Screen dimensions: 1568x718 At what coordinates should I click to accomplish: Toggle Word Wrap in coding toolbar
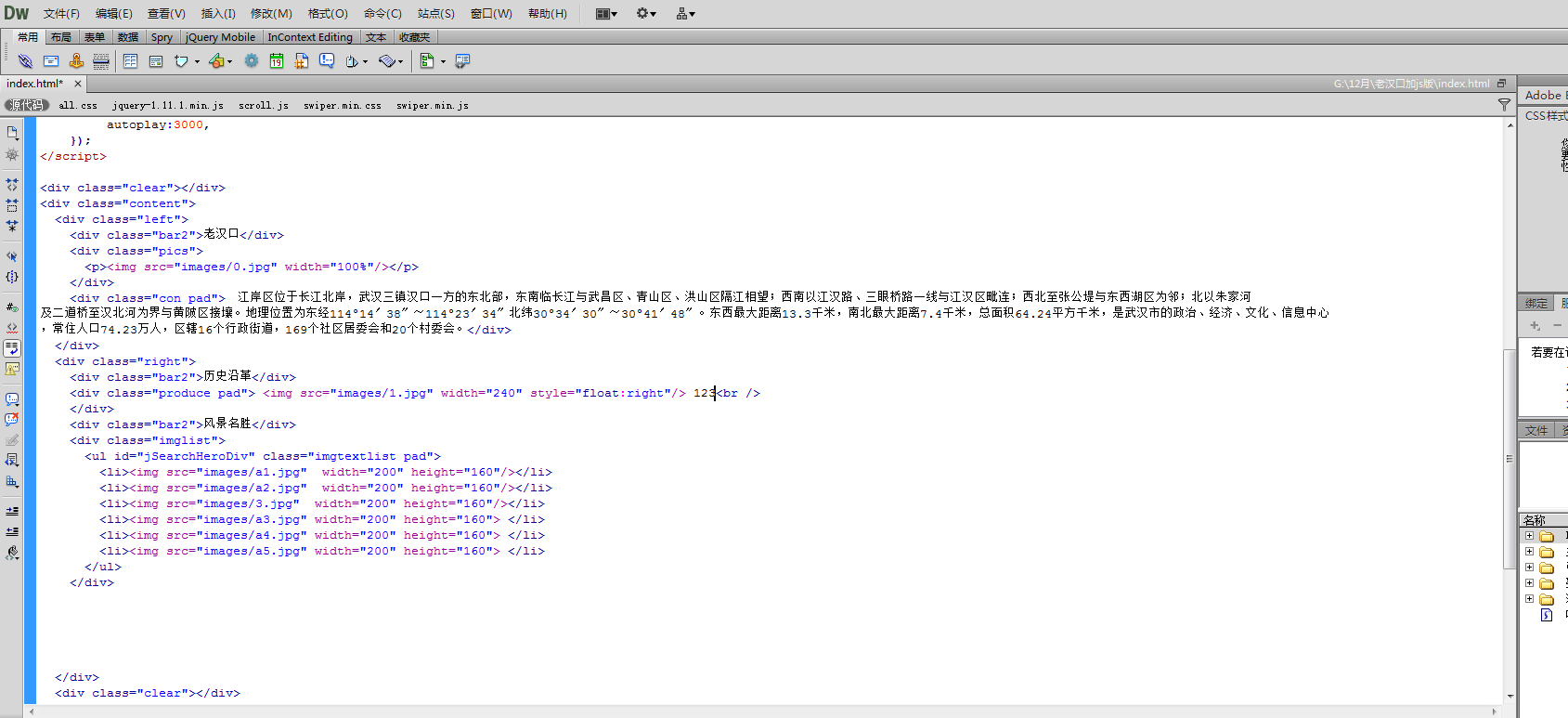coord(12,348)
